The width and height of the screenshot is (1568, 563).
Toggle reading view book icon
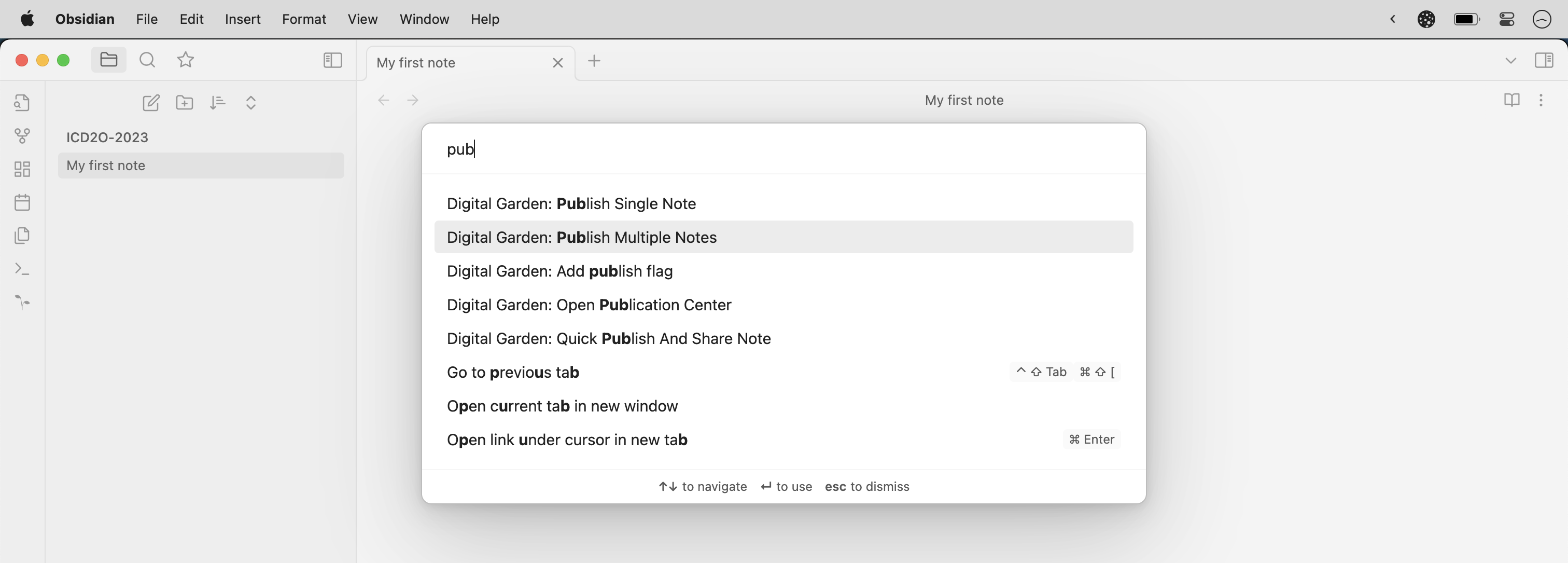click(1511, 100)
